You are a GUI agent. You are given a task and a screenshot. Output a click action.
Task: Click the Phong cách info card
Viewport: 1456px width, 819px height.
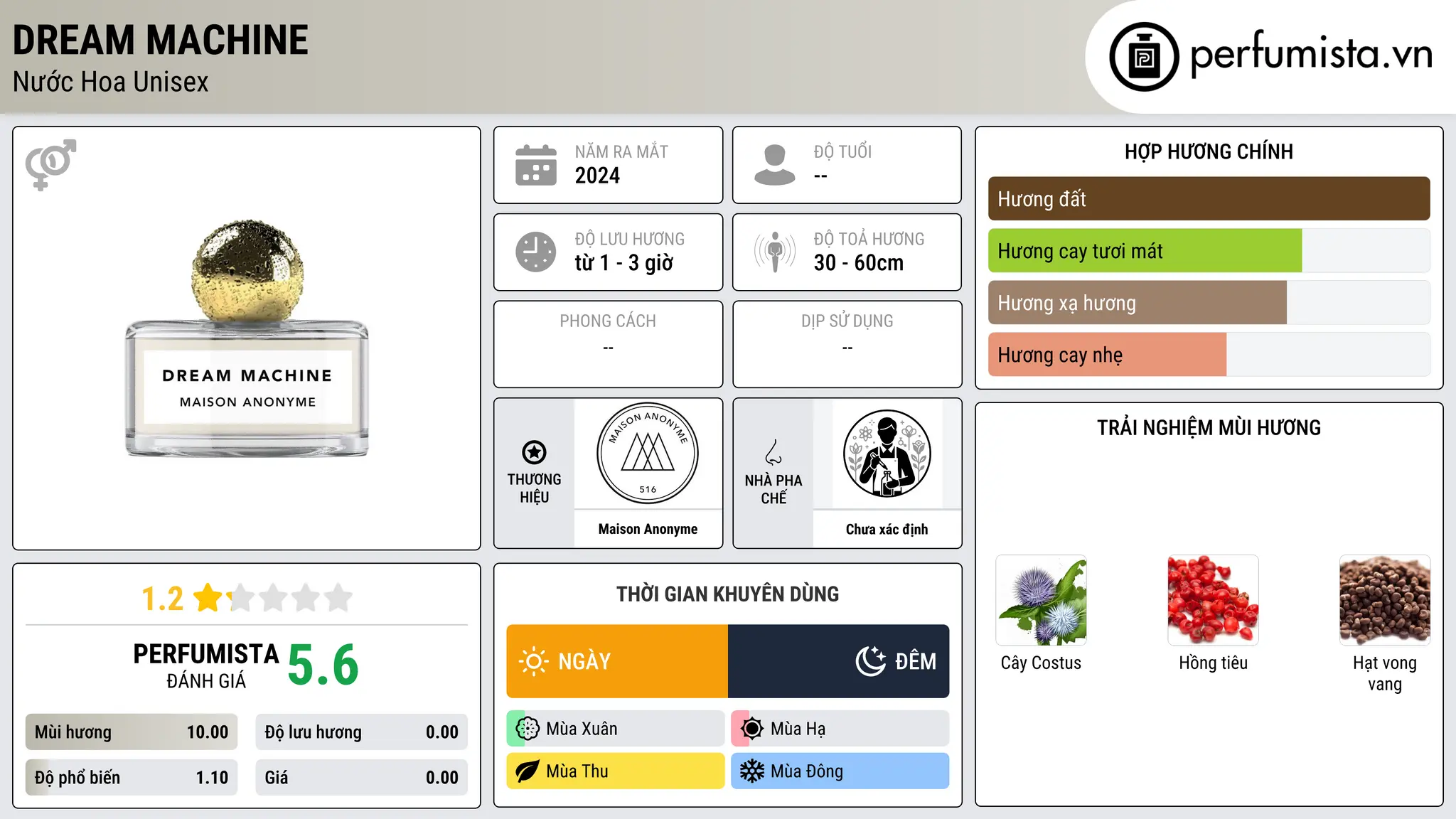(x=608, y=344)
